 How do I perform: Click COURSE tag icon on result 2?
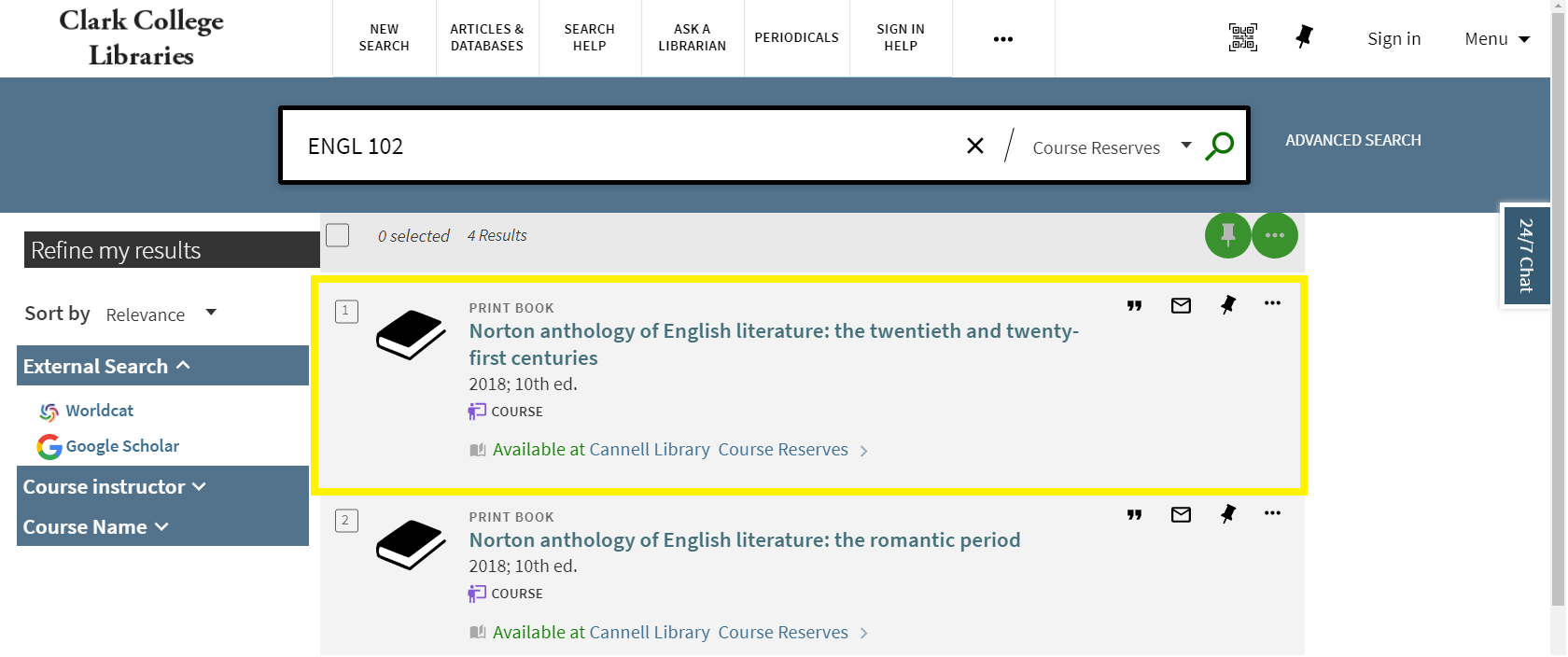click(x=477, y=594)
